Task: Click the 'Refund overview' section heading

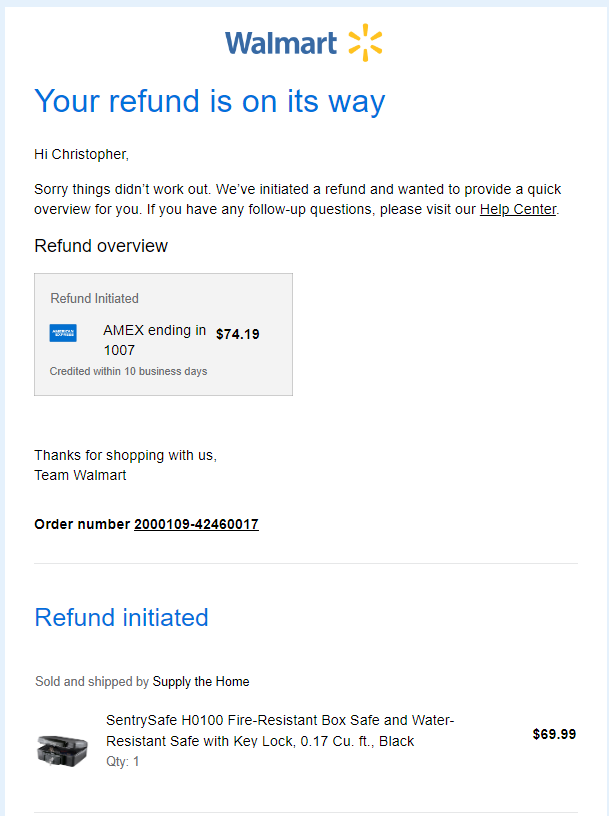Action: [101, 246]
